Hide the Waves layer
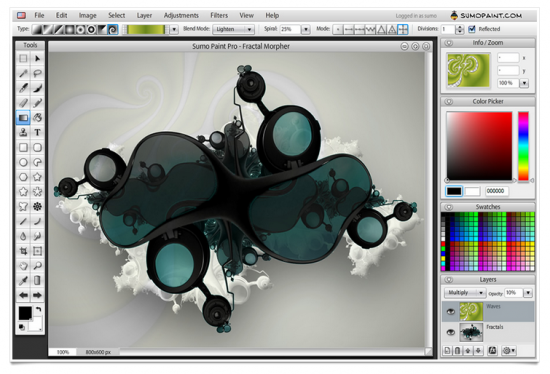 [451, 312]
